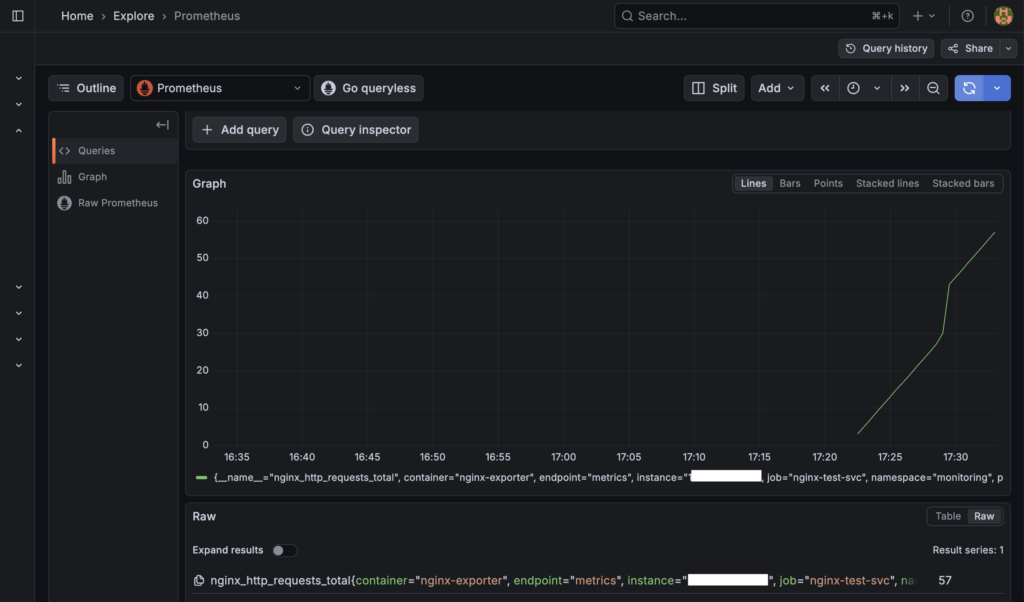Screen dimensions: 1024x602
Task: Open the refresh interval dropdown arrow
Action: pos(997,88)
